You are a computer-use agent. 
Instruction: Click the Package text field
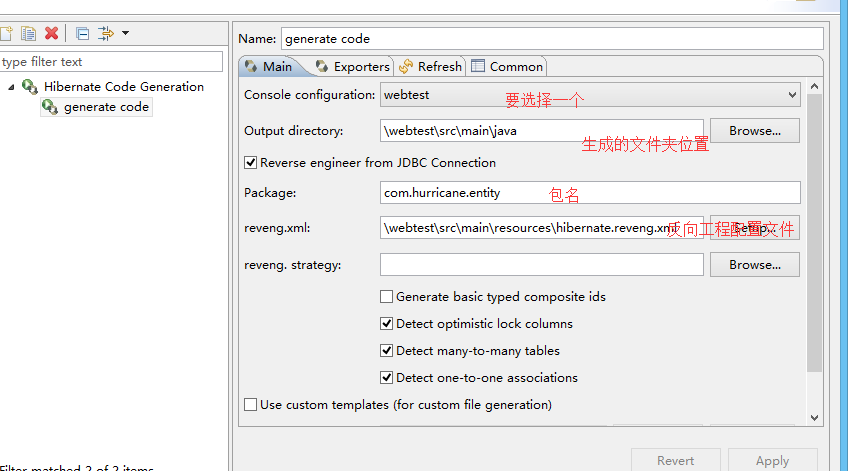590,193
